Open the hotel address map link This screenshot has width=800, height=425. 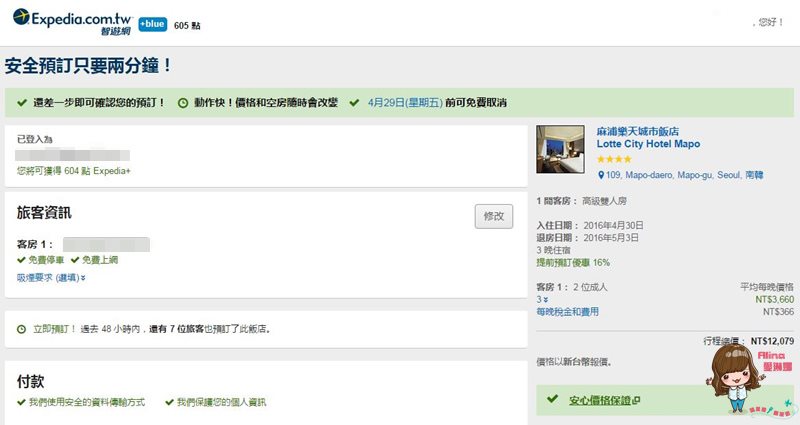684,175
